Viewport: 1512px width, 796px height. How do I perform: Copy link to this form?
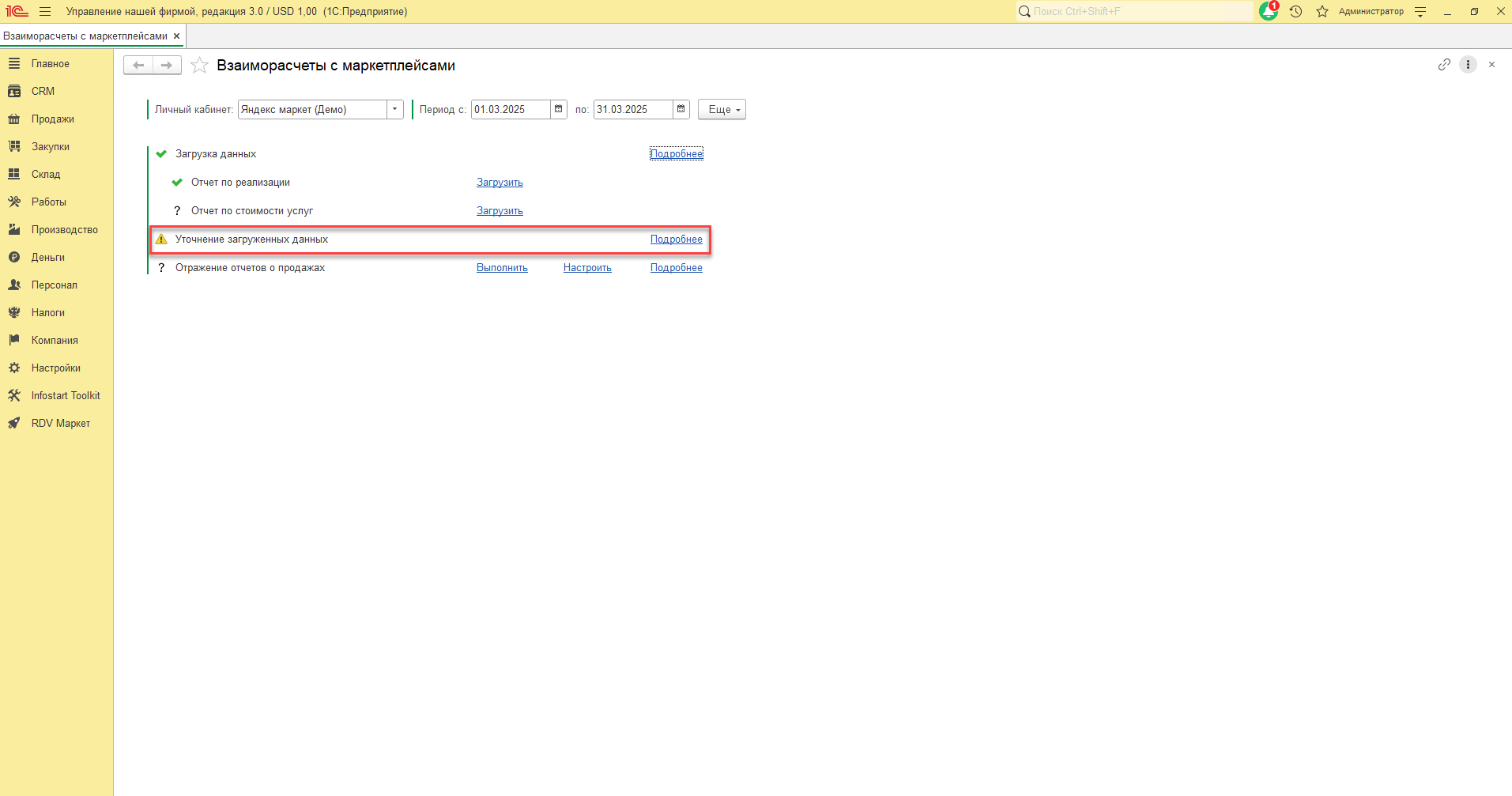tap(1444, 65)
